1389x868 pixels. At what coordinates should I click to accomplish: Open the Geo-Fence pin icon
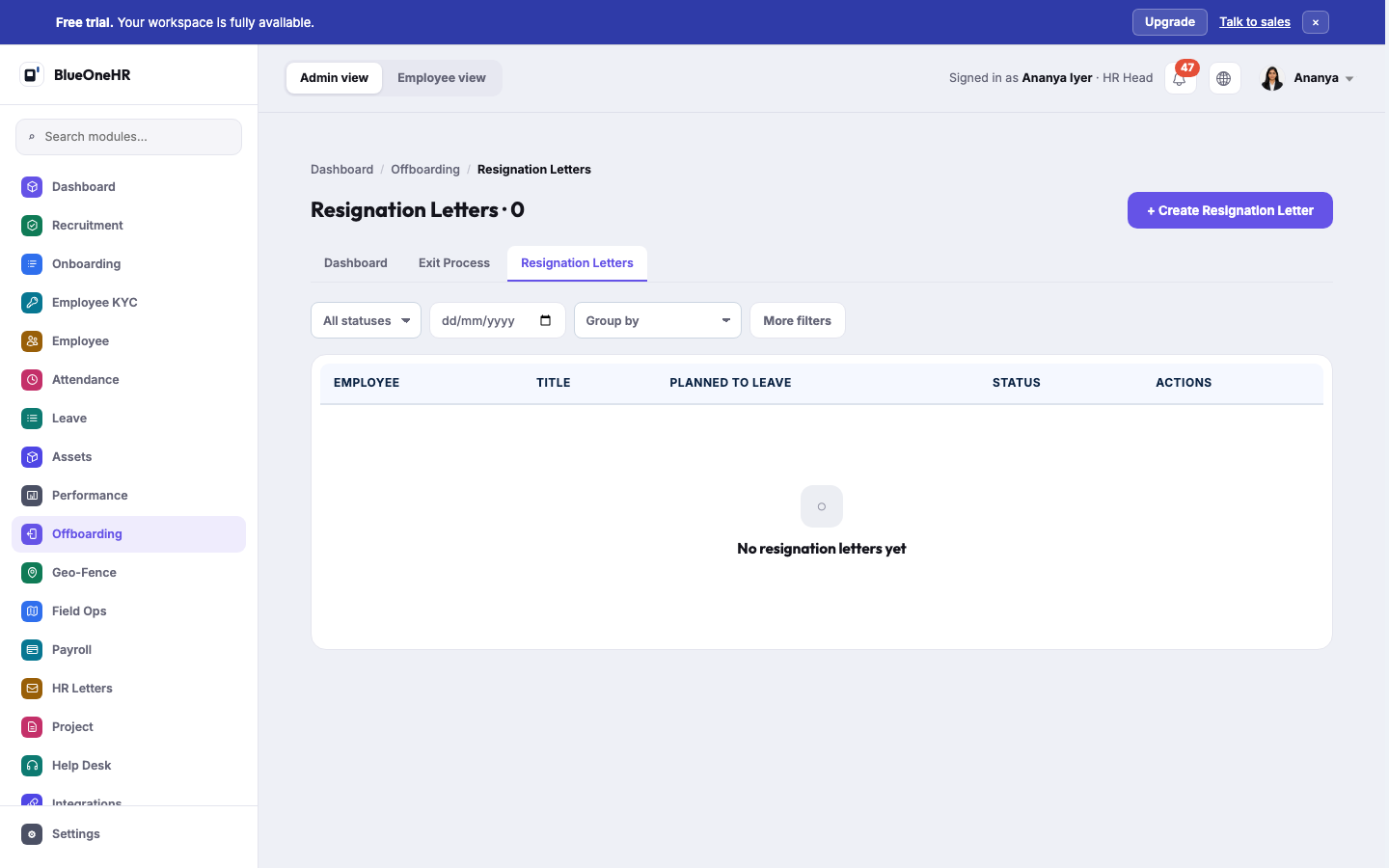32,572
